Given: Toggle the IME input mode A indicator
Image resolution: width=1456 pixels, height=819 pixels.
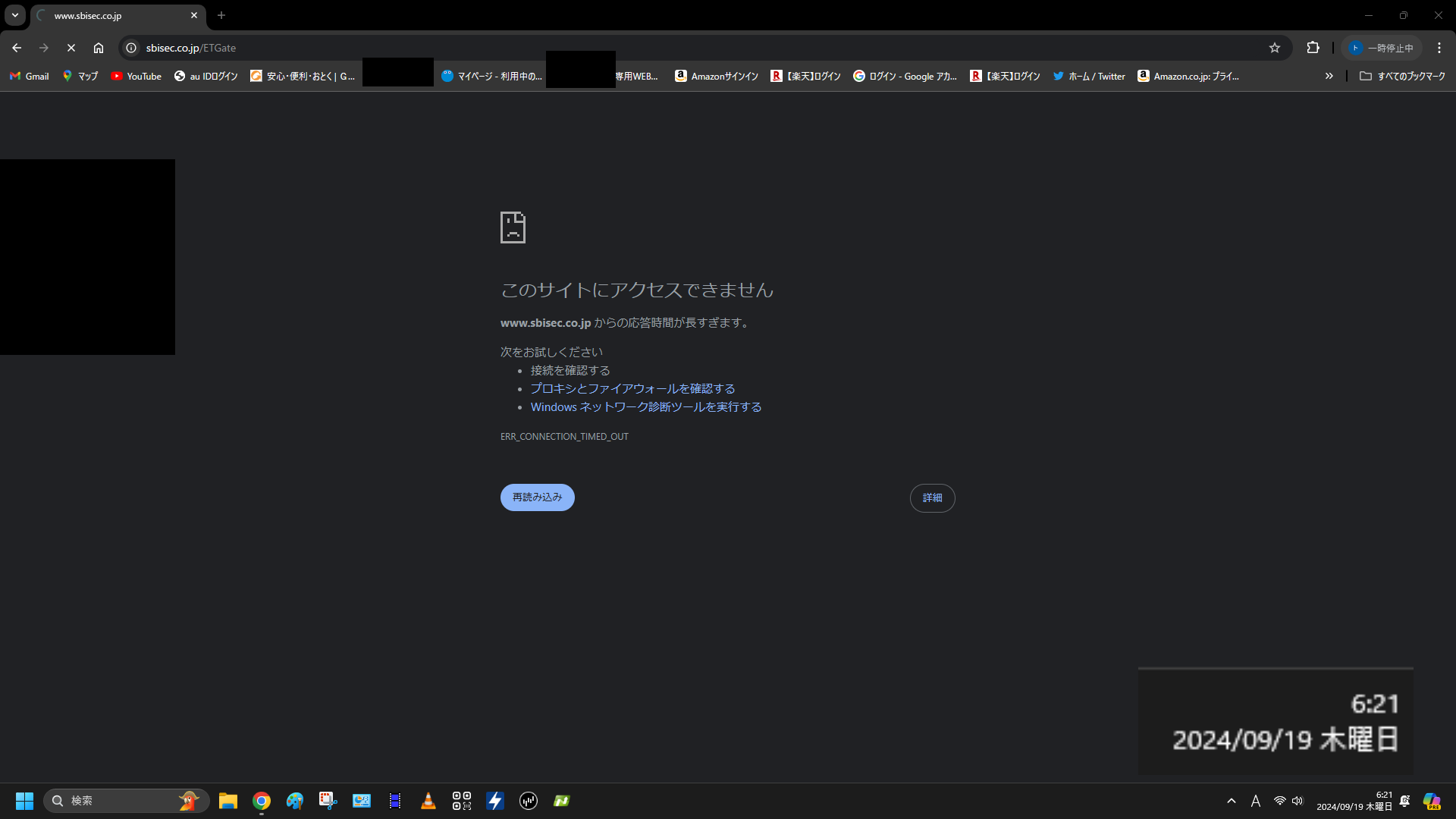Looking at the screenshot, I should point(1256,801).
